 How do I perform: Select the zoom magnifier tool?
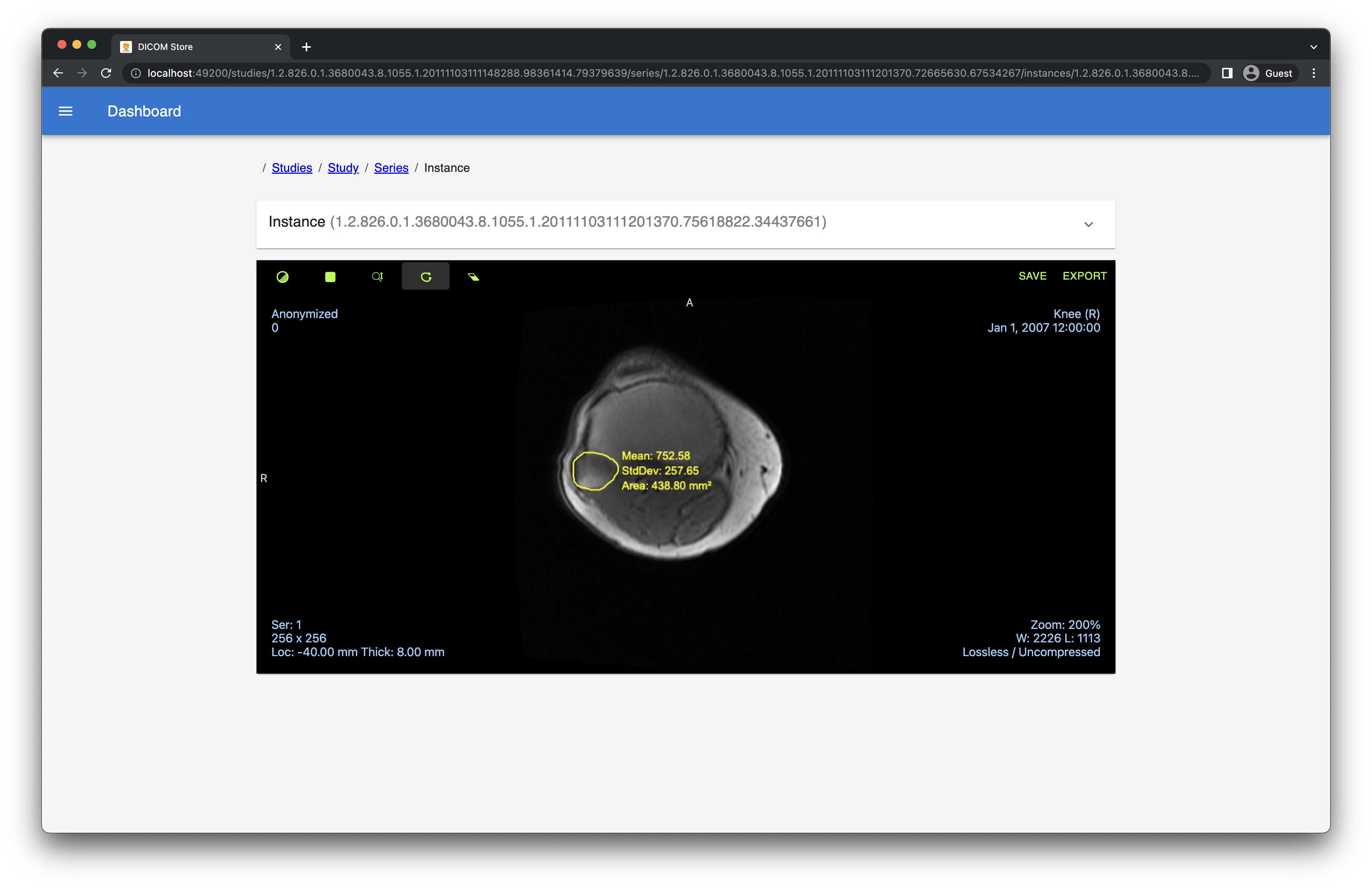(377, 277)
